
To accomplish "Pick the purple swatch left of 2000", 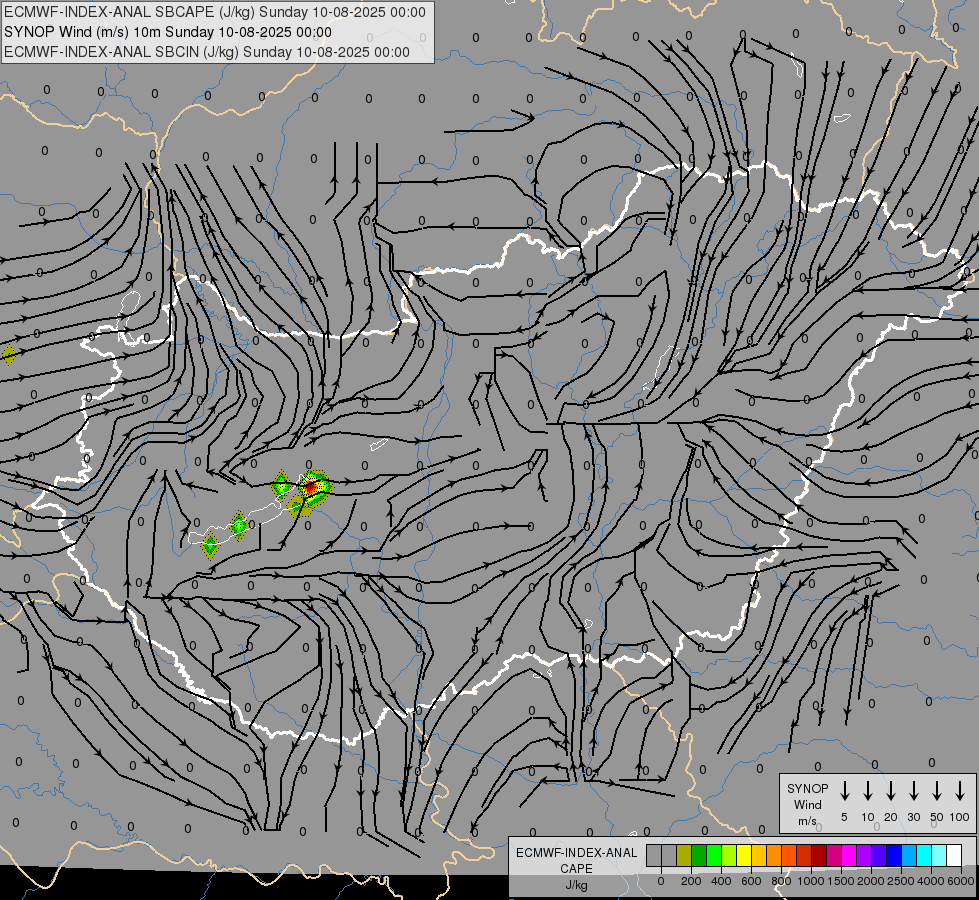I will tap(863, 855).
